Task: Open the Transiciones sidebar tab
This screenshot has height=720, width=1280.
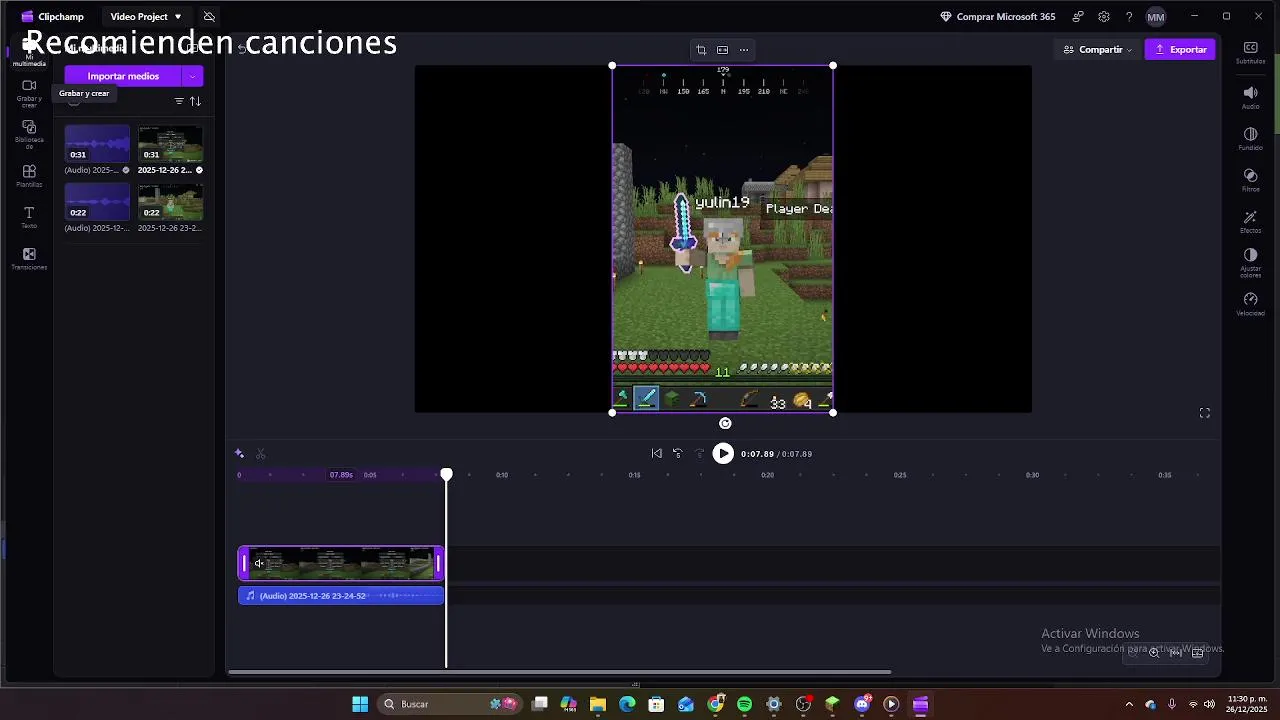Action: point(29,259)
